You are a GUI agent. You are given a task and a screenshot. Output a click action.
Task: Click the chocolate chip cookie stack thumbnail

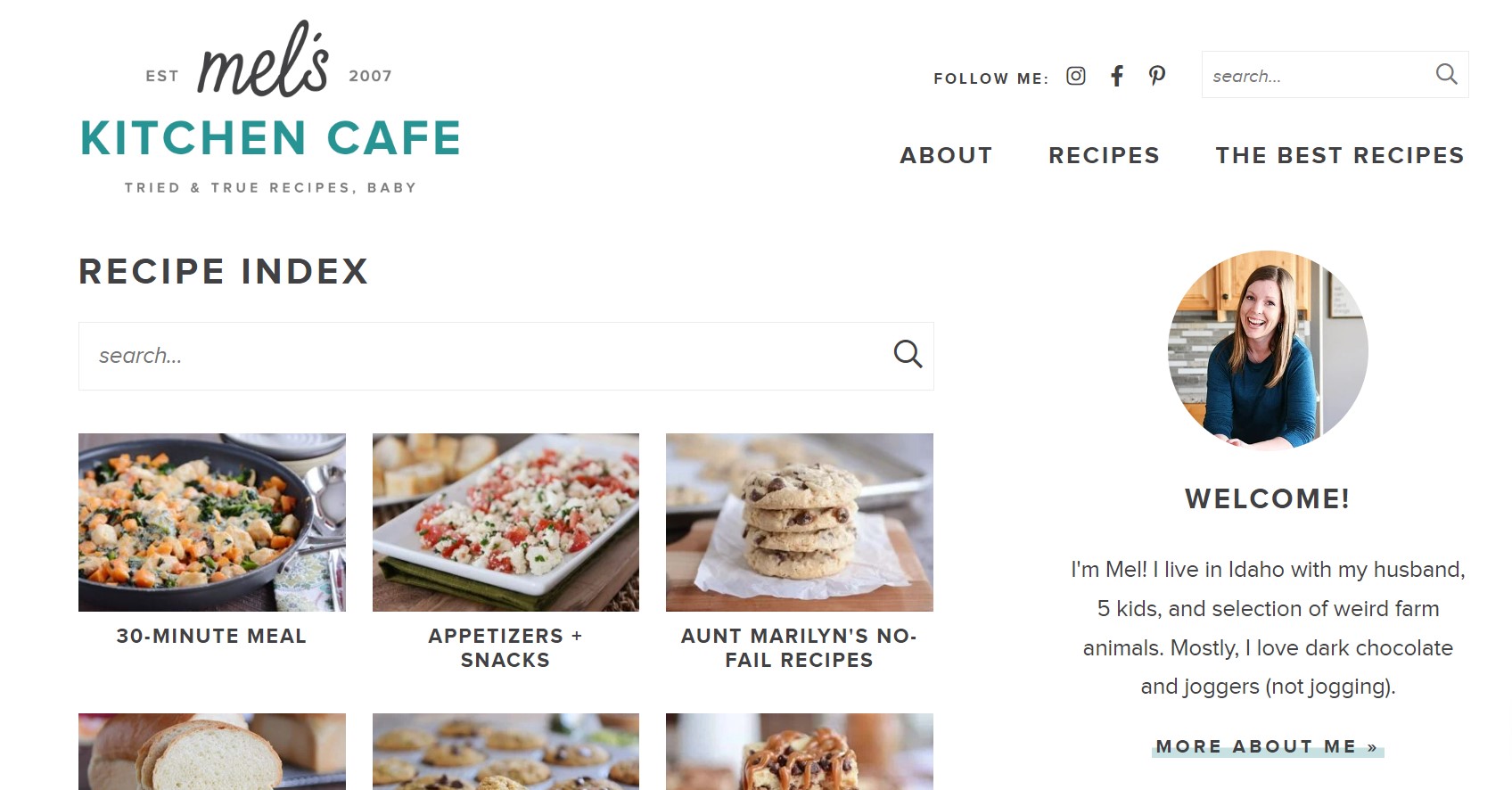pos(799,523)
